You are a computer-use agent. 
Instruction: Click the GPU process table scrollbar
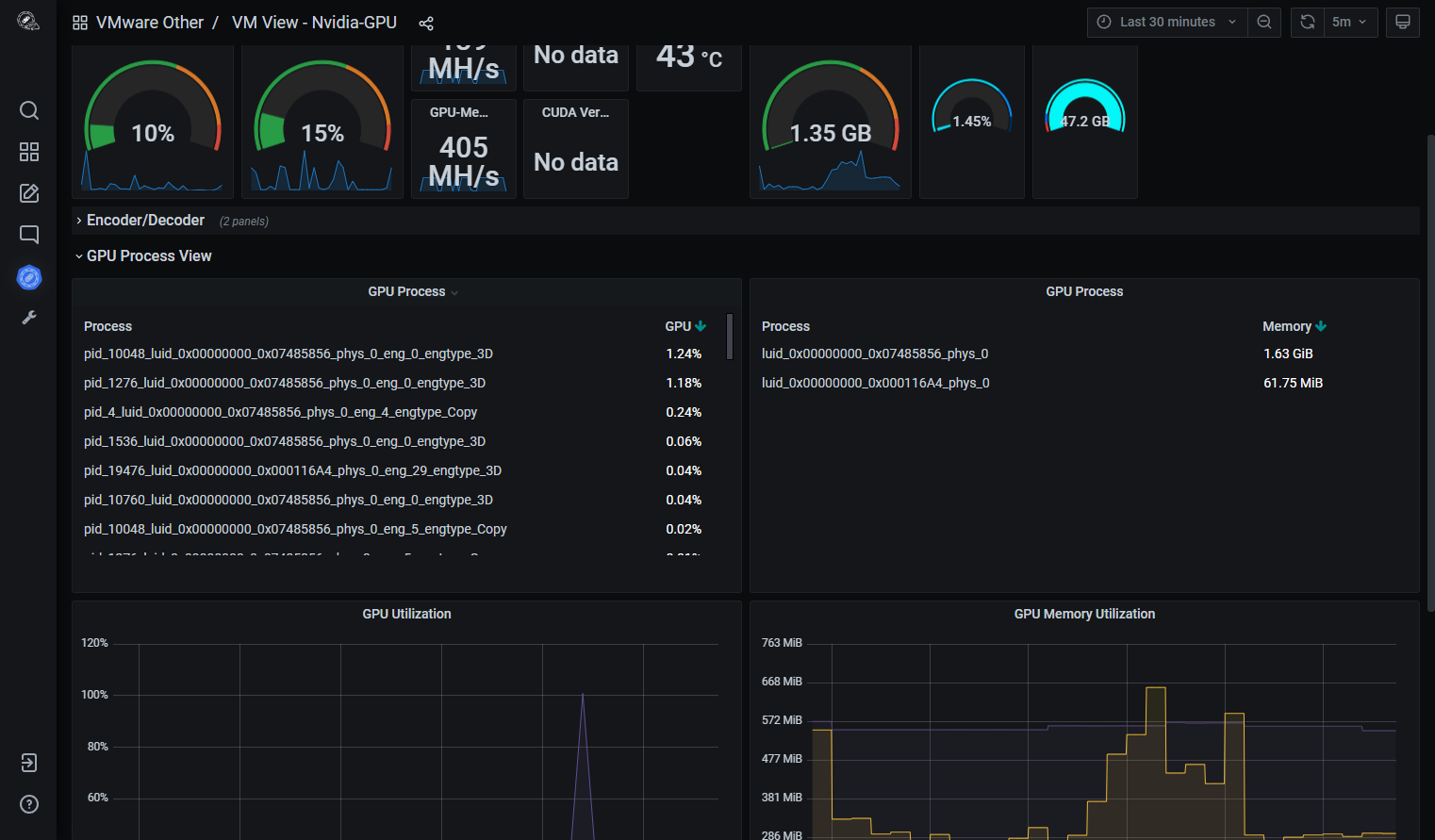730,337
